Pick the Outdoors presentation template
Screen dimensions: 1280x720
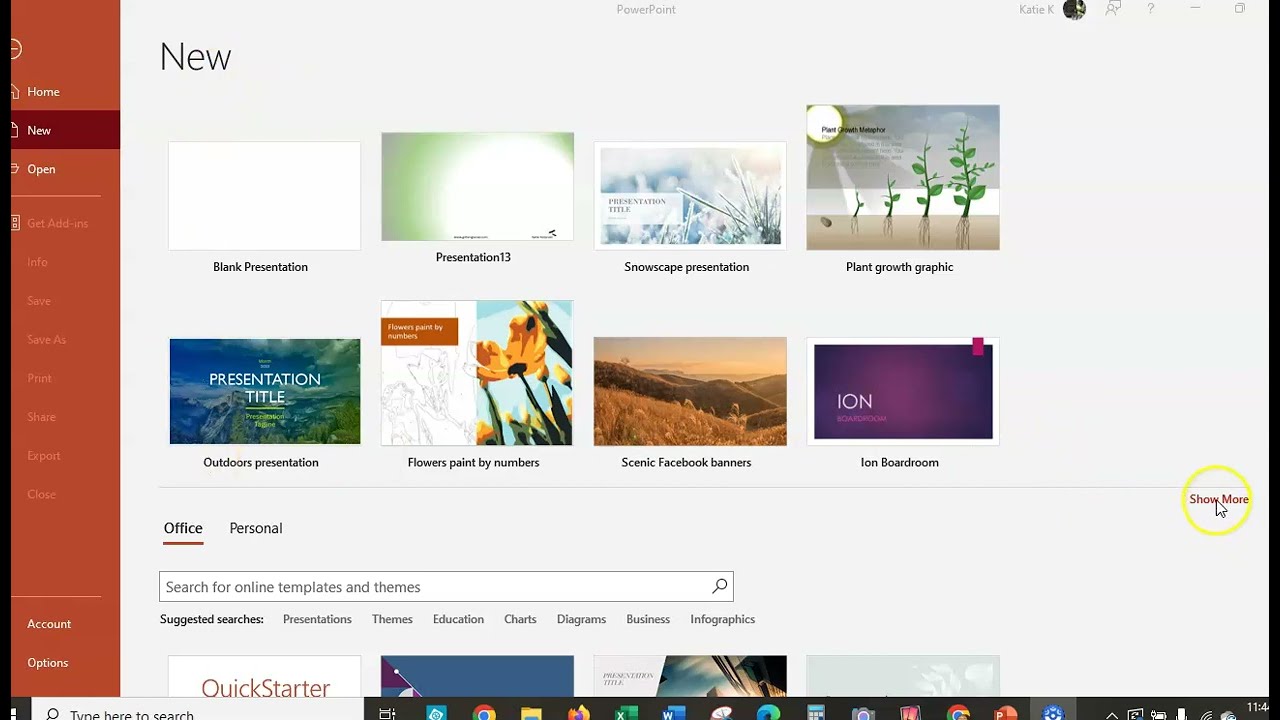point(264,391)
